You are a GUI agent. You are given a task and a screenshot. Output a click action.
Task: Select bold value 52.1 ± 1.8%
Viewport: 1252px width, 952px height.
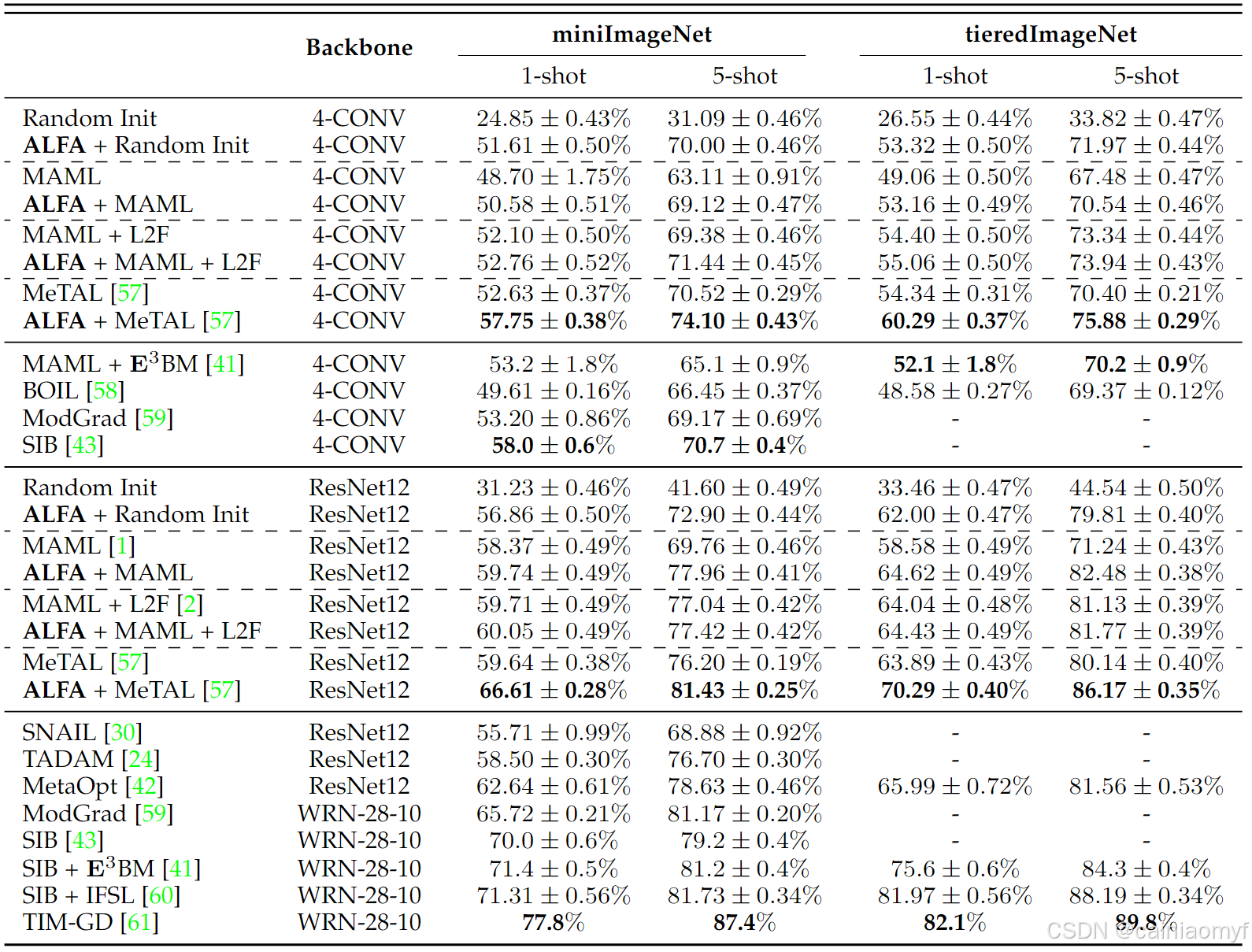tap(955, 364)
